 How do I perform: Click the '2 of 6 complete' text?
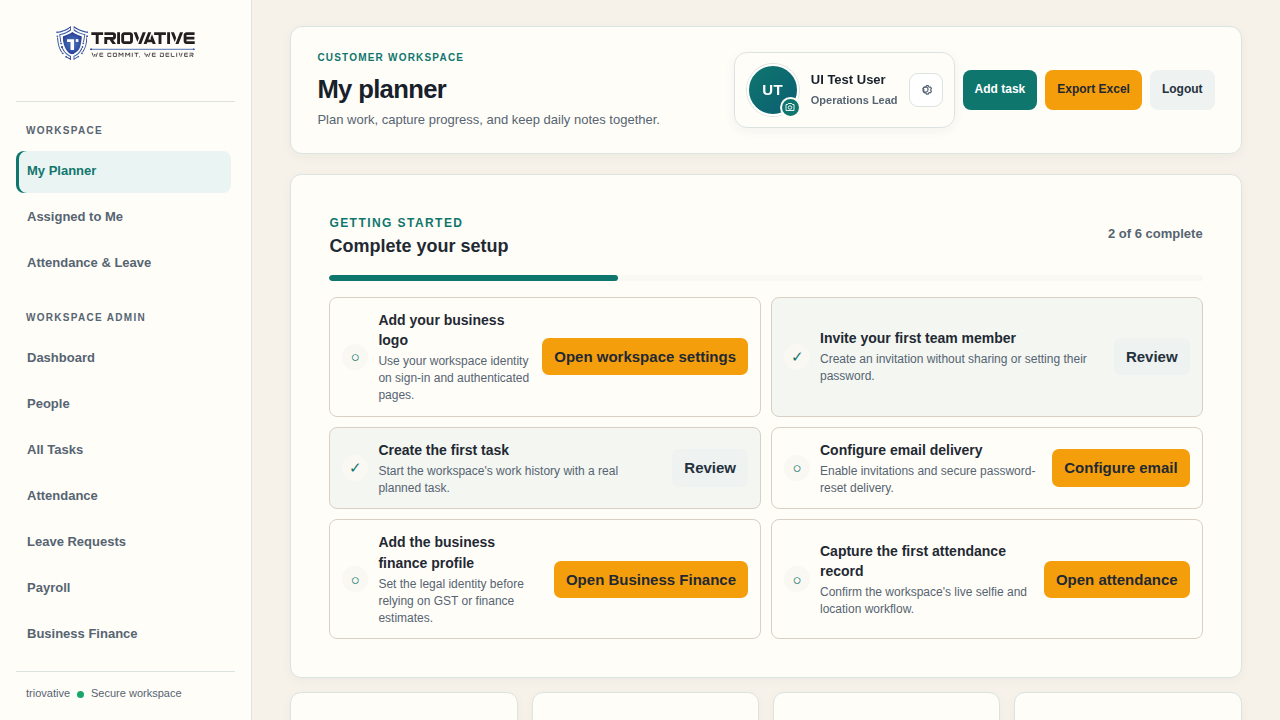pos(1155,234)
